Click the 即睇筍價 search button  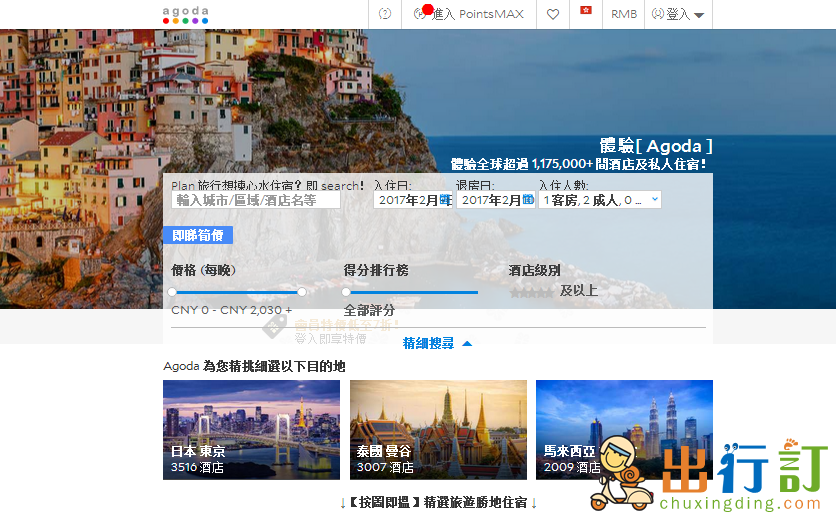(x=198, y=235)
